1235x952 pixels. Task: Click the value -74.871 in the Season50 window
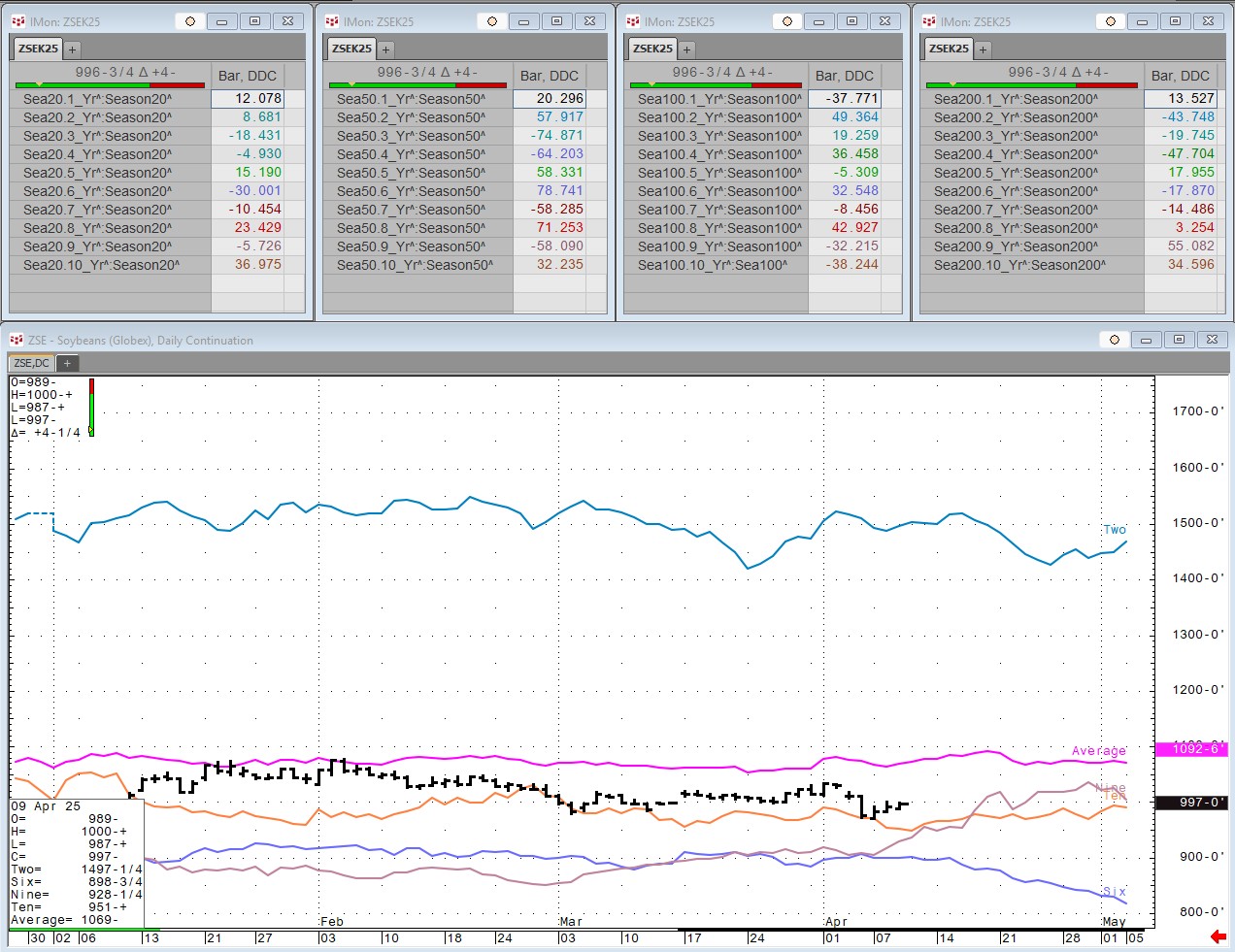click(557, 136)
